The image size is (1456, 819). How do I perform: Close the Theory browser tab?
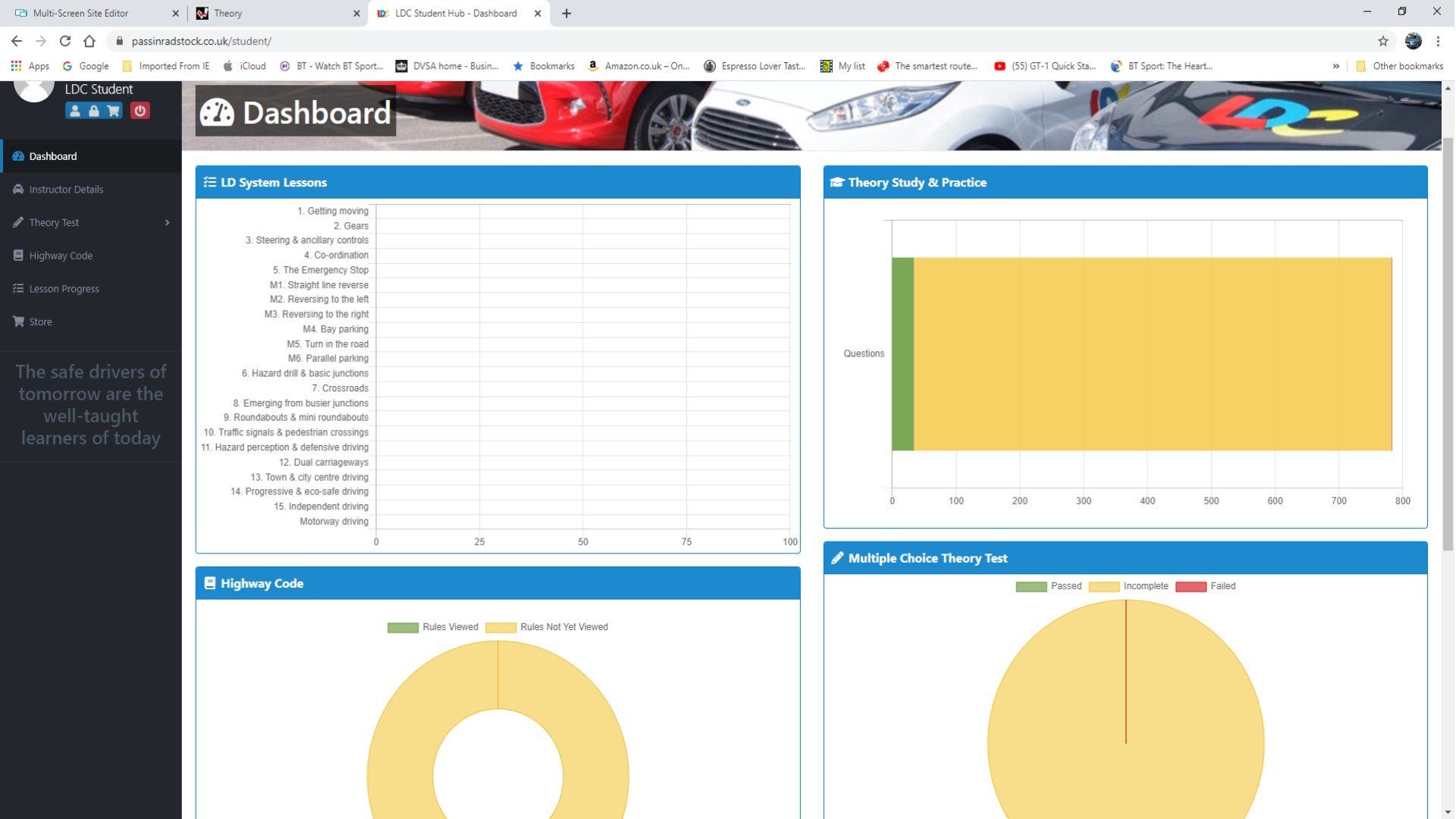point(356,13)
